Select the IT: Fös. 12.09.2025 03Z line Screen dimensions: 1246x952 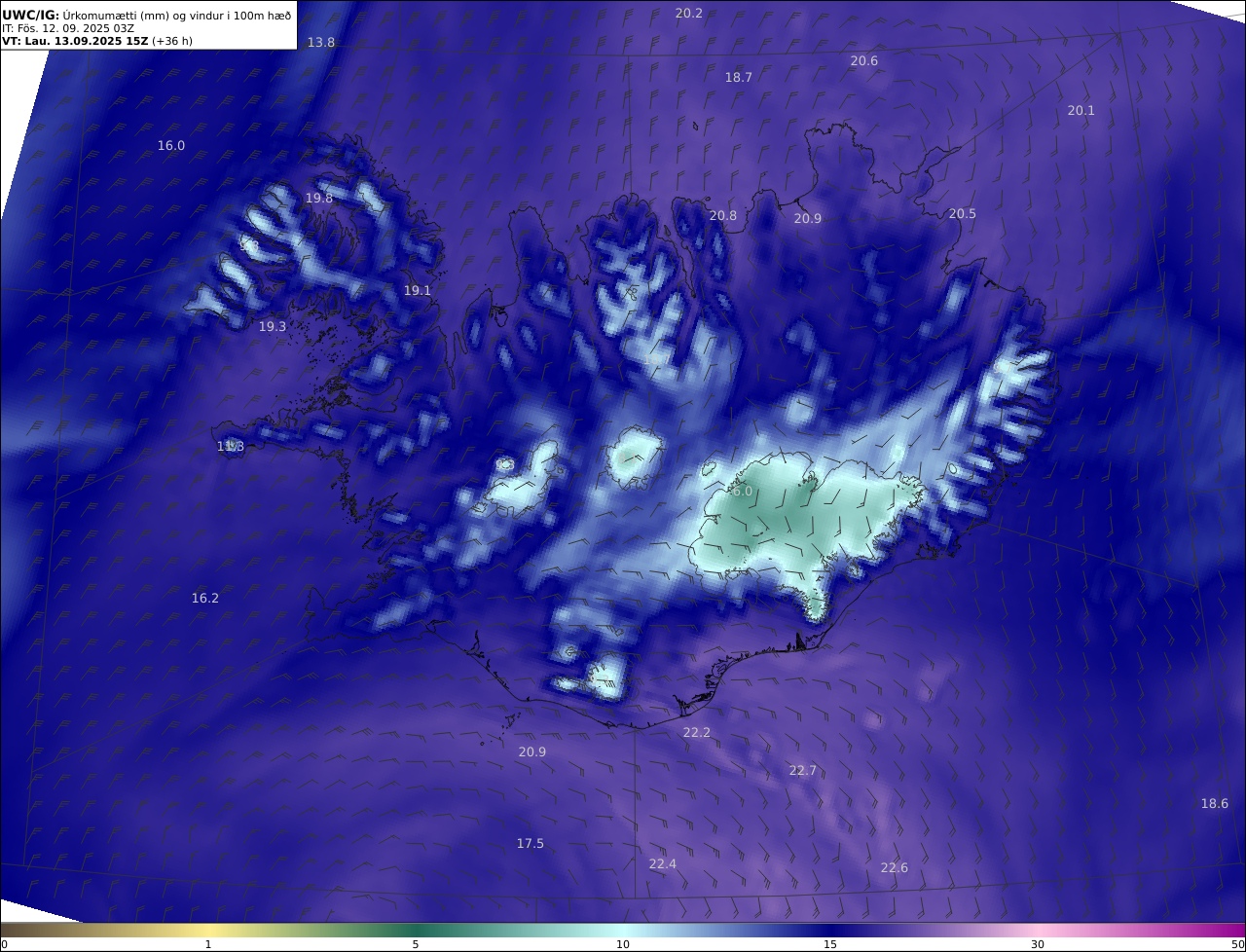pyautogui.click(x=67, y=29)
